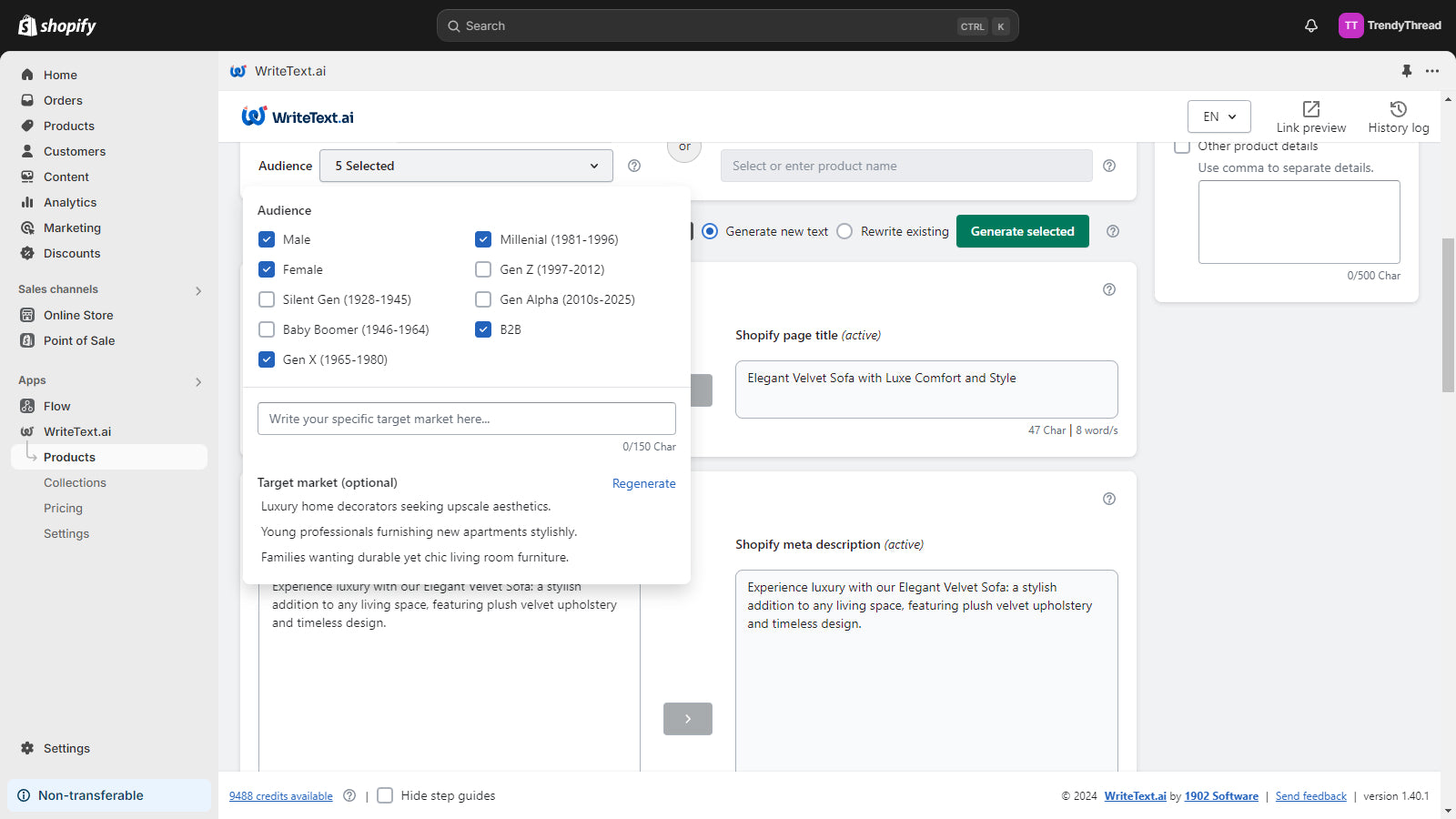This screenshot has height=819, width=1456.
Task: Click the Link preview icon
Action: pyautogui.click(x=1311, y=109)
